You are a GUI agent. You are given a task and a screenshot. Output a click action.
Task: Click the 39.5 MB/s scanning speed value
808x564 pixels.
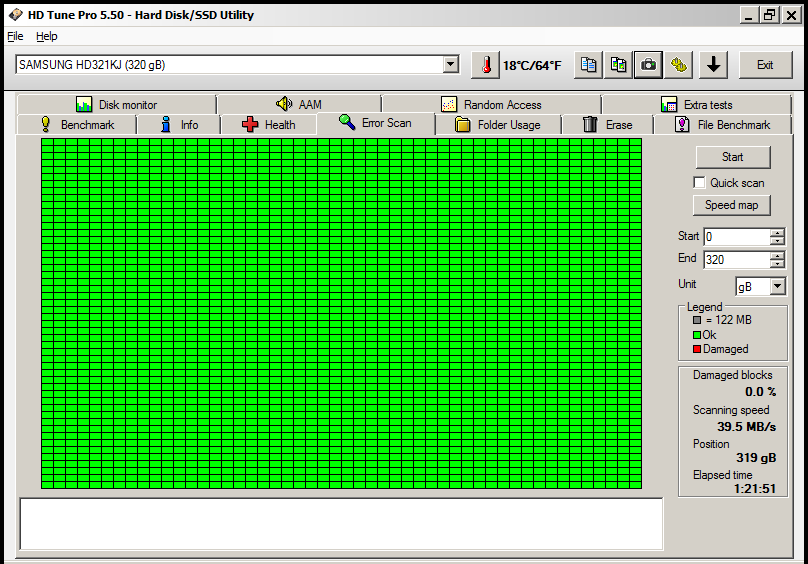pyautogui.click(x=747, y=427)
